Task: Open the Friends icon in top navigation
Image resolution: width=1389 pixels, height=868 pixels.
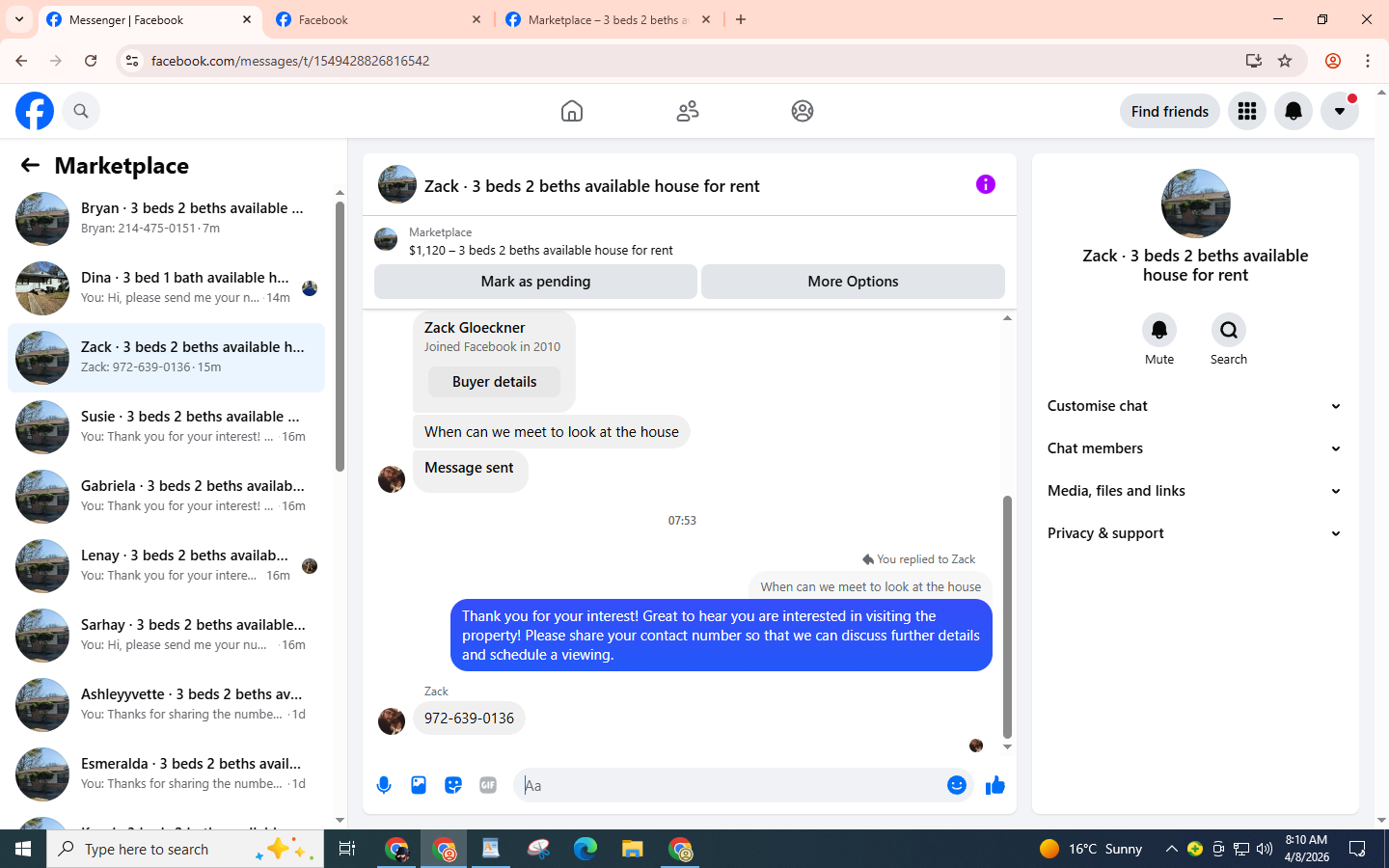Action: 688,111
